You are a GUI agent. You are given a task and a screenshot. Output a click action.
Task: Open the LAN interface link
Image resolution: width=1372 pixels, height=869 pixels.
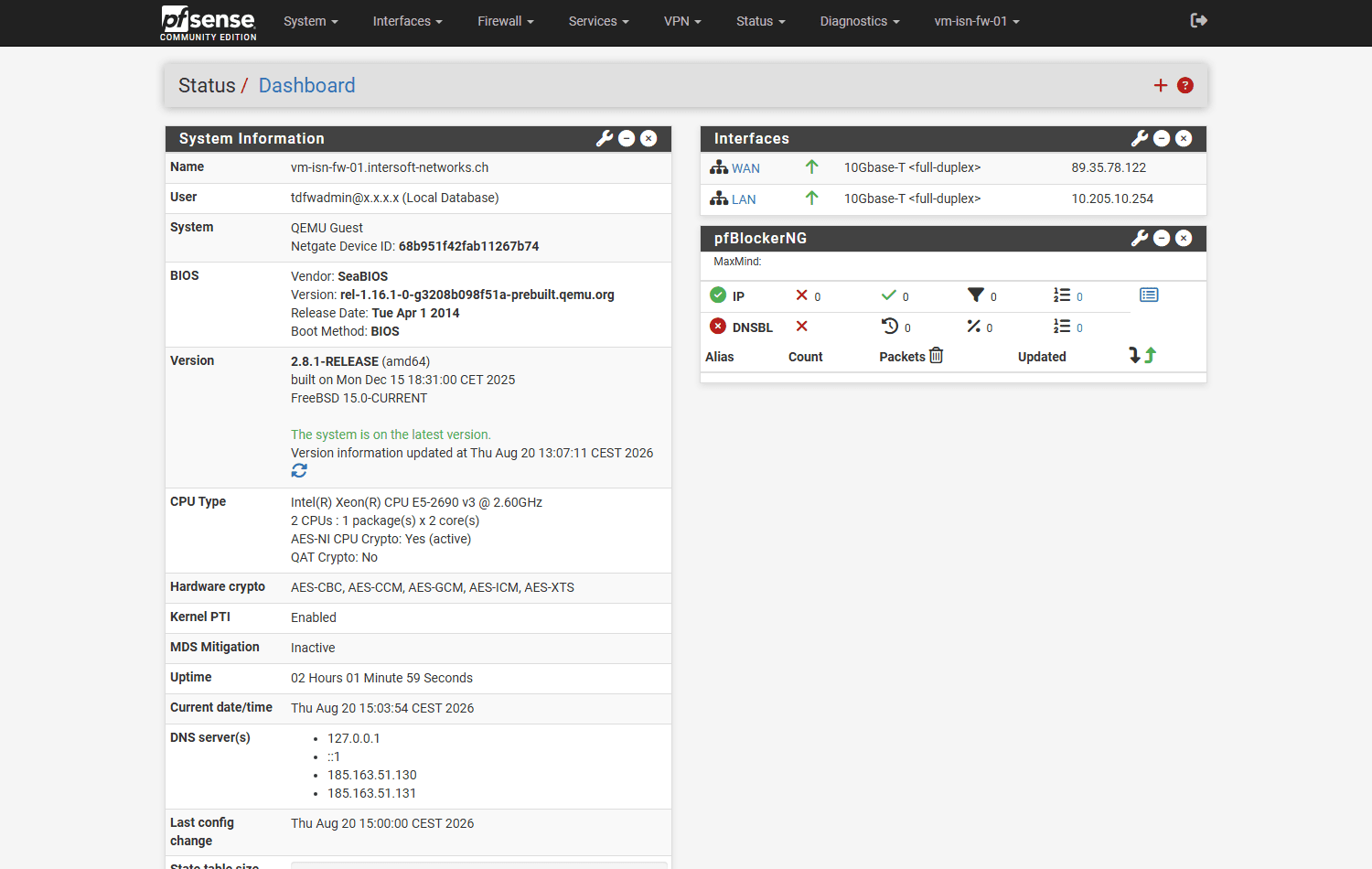pyautogui.click(x=744, y=199)
